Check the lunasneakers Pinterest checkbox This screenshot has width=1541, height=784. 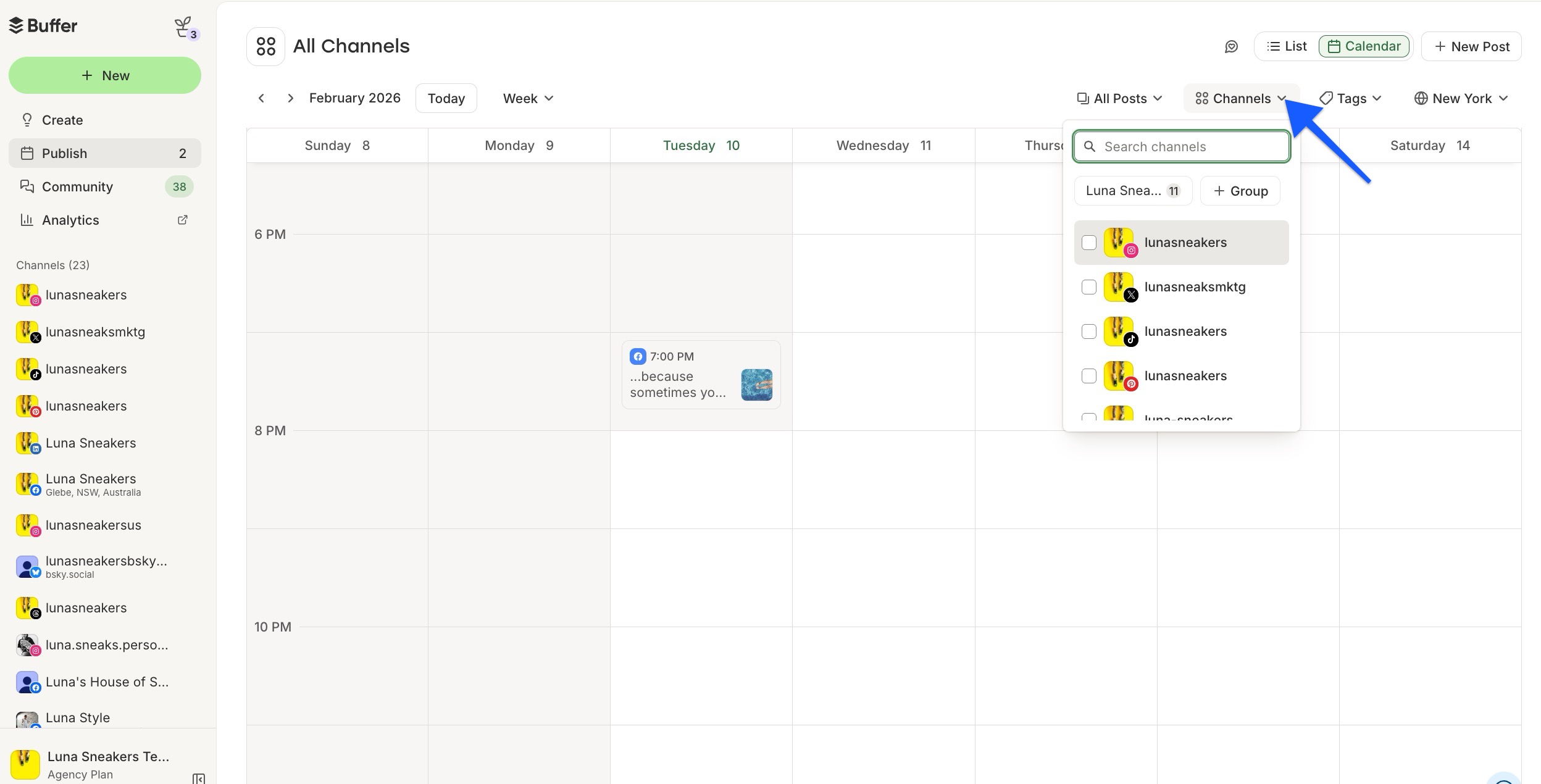(1089, 376)
